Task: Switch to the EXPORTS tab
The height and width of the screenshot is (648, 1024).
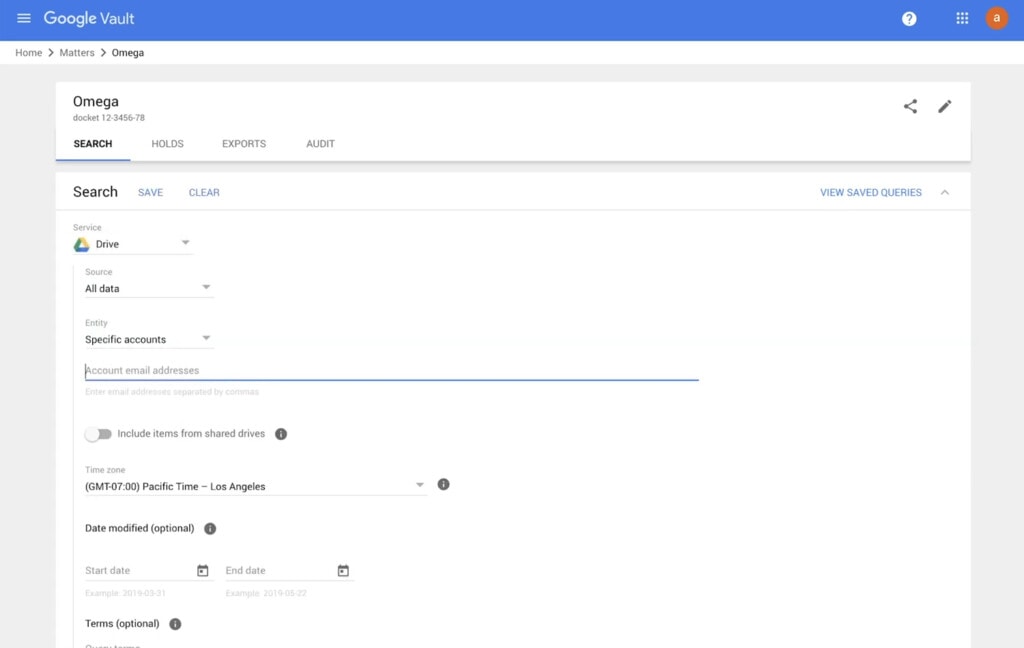Action: click(244, 144)
